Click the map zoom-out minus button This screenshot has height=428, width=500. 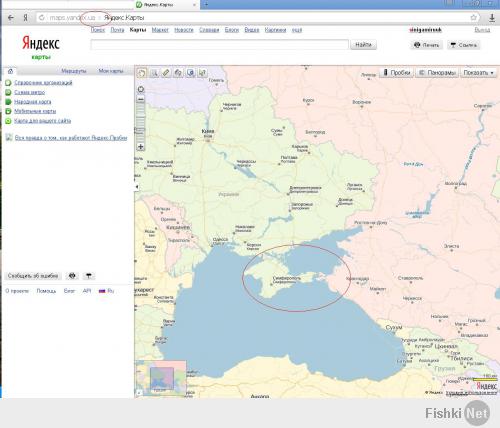(141, 99)
